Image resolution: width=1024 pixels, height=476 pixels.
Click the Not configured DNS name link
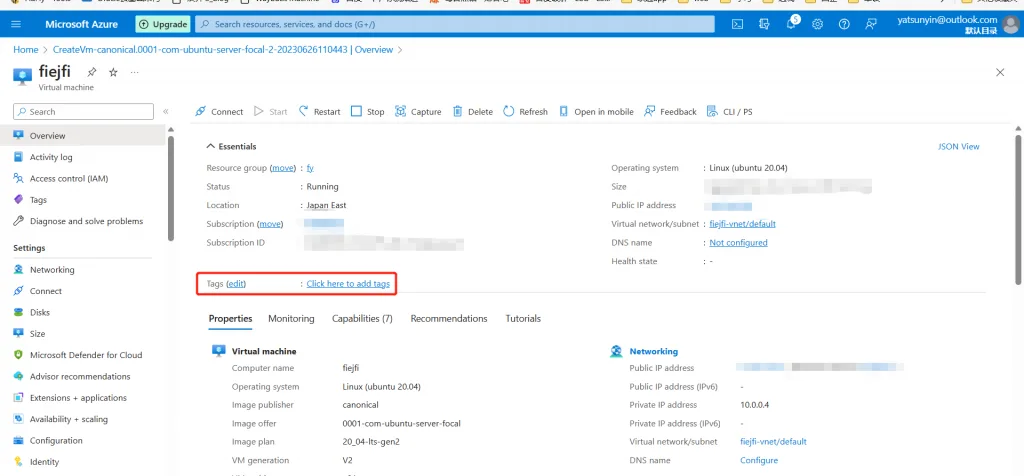pyautogui.click(x=739, y=243)
